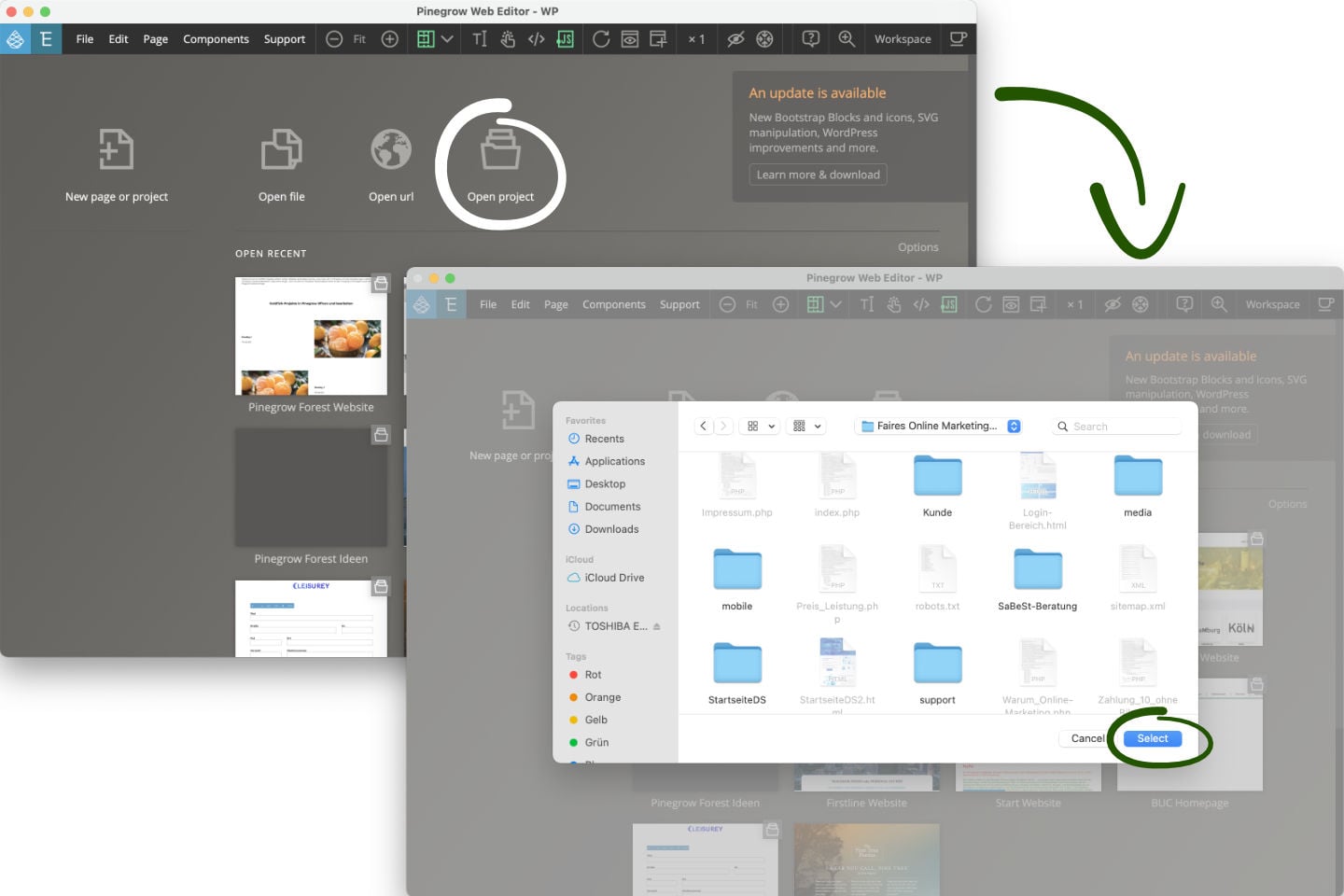Go forward in the file dialog
The image size is (1344, 896).
pyautogui.click(x=723, y=427)
